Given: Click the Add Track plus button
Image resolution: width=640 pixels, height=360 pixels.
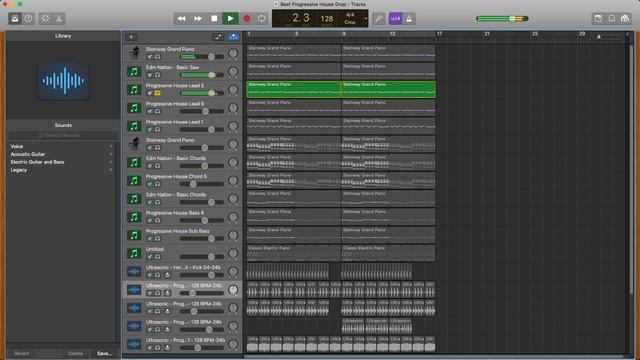Looking at the screenshot, I should pyautogui.click(x=131, y=37).
